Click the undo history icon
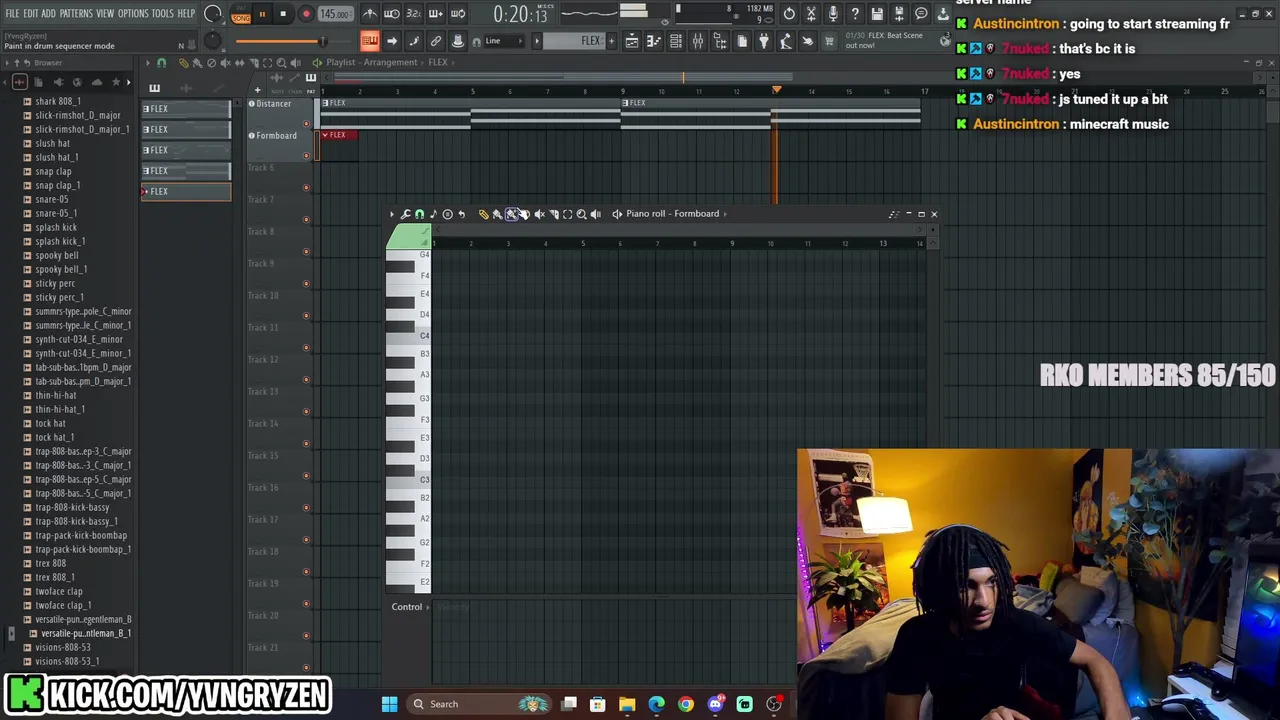1280x720 pixels. pos(789,14)
